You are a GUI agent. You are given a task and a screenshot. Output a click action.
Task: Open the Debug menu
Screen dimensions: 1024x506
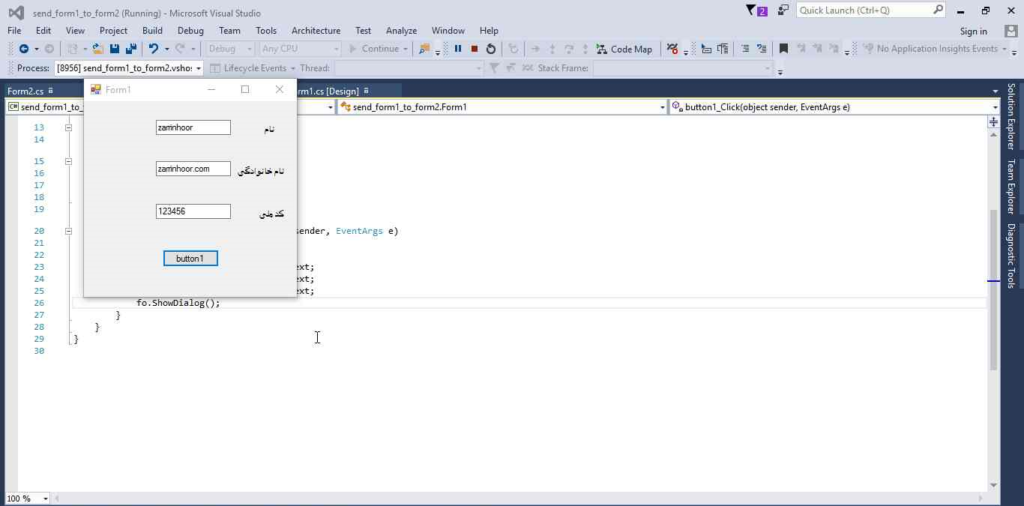click(x=190, y=31)
